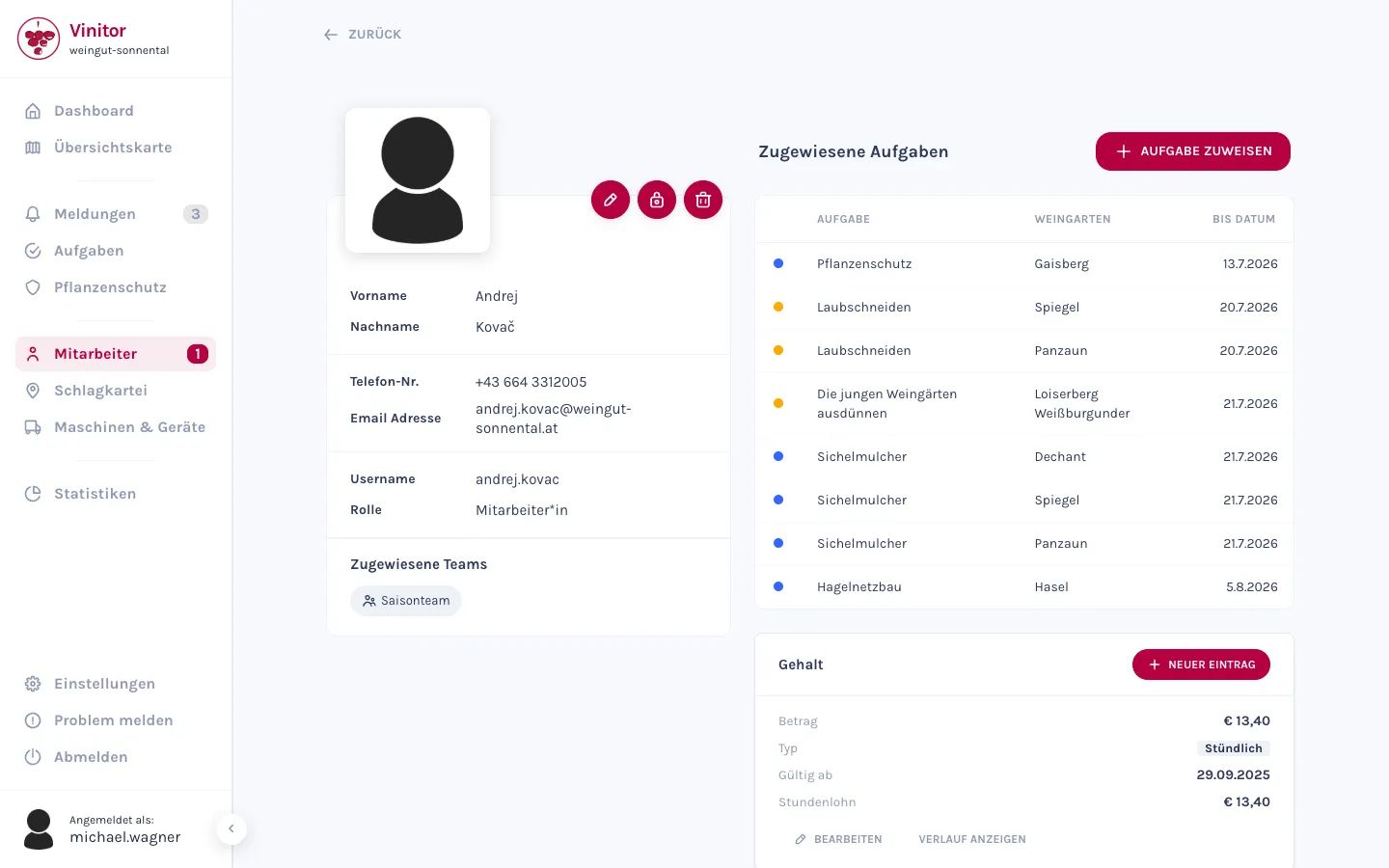This screenshot has height=868, width=1389.
Task: Click the Mitarbeiter person icon
Action: click(x=33, y=354)
